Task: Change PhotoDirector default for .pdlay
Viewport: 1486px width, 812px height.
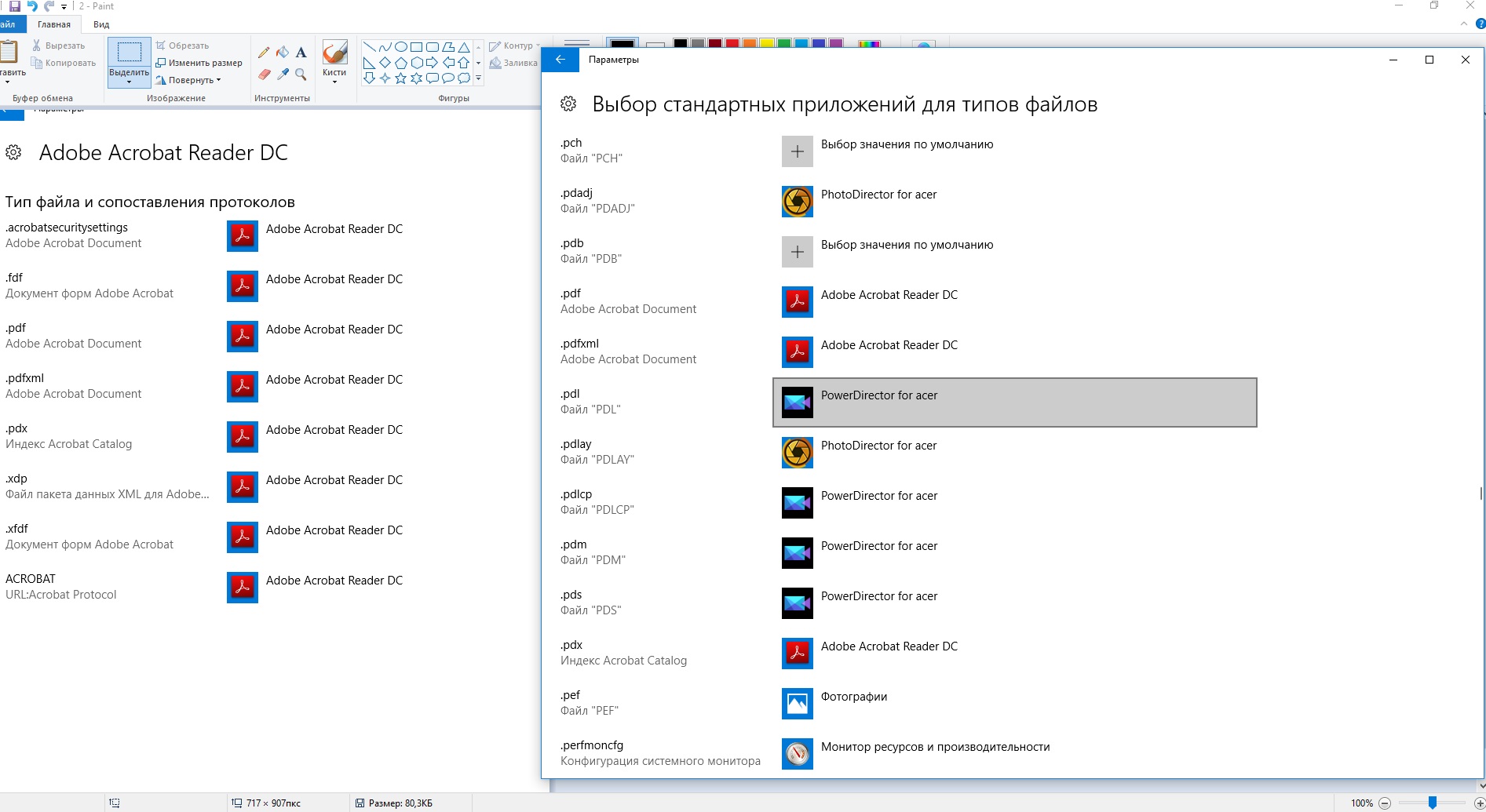Action: tap(1014, 453)
